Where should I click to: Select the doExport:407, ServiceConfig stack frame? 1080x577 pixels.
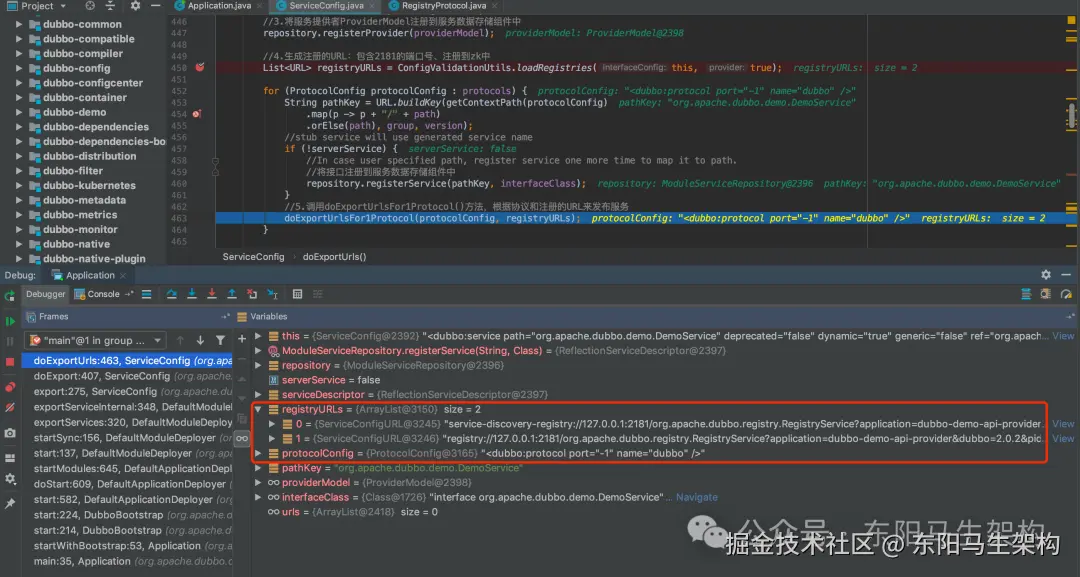(127, 376)
